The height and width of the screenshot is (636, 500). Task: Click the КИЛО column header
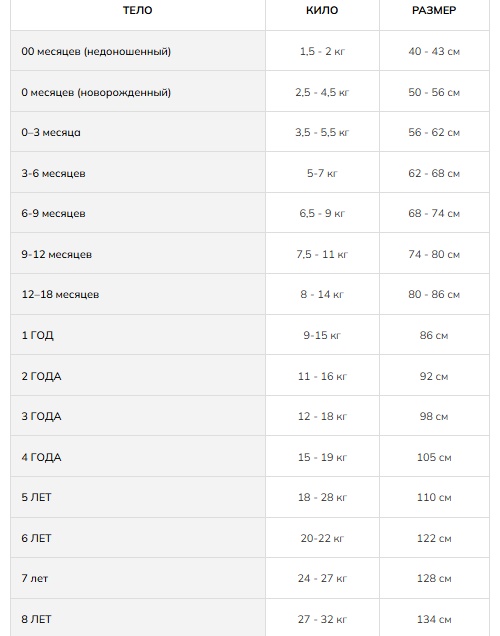coord(322,10)
